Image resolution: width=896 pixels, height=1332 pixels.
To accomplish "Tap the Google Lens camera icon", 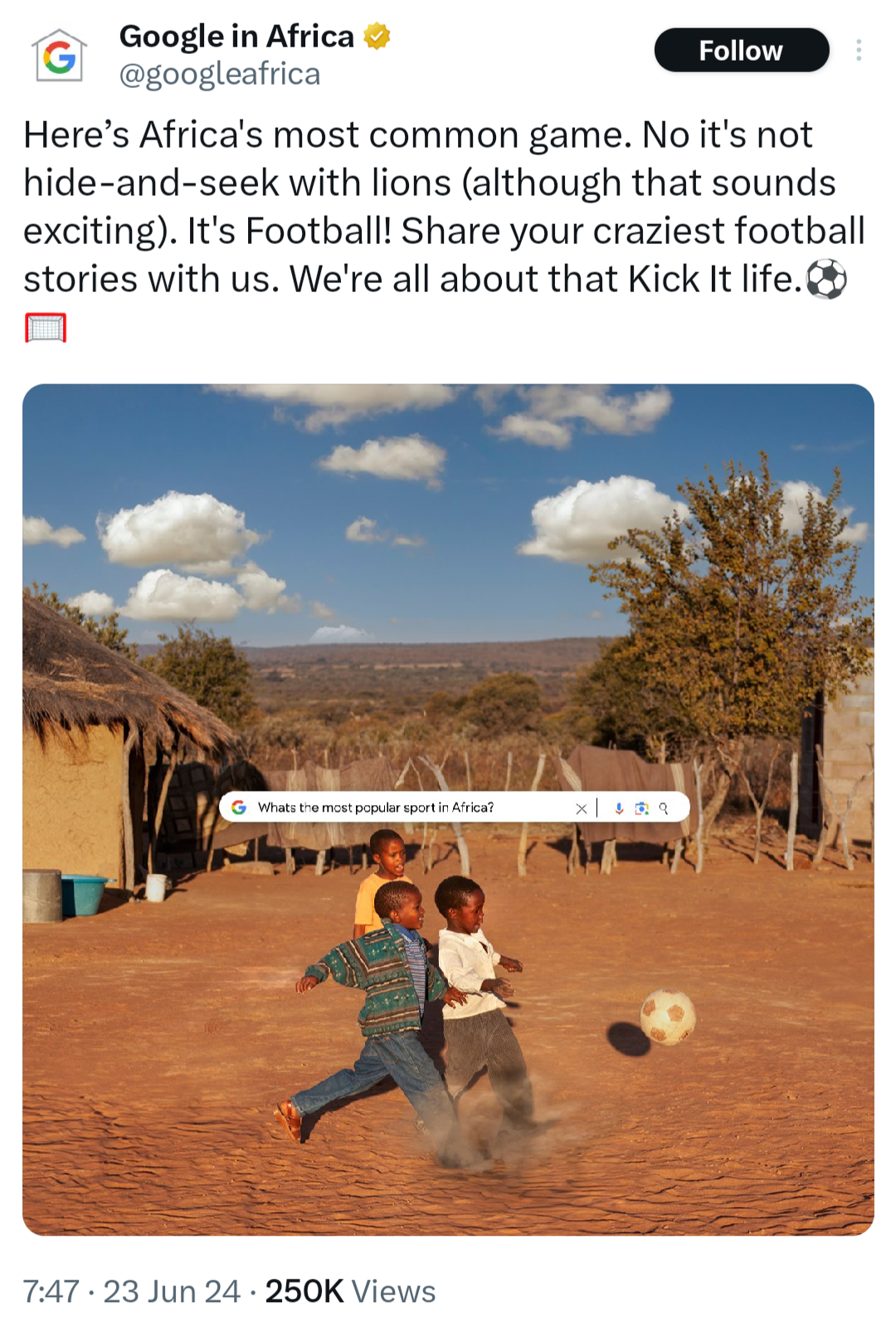I will click(x=641, y=808).
